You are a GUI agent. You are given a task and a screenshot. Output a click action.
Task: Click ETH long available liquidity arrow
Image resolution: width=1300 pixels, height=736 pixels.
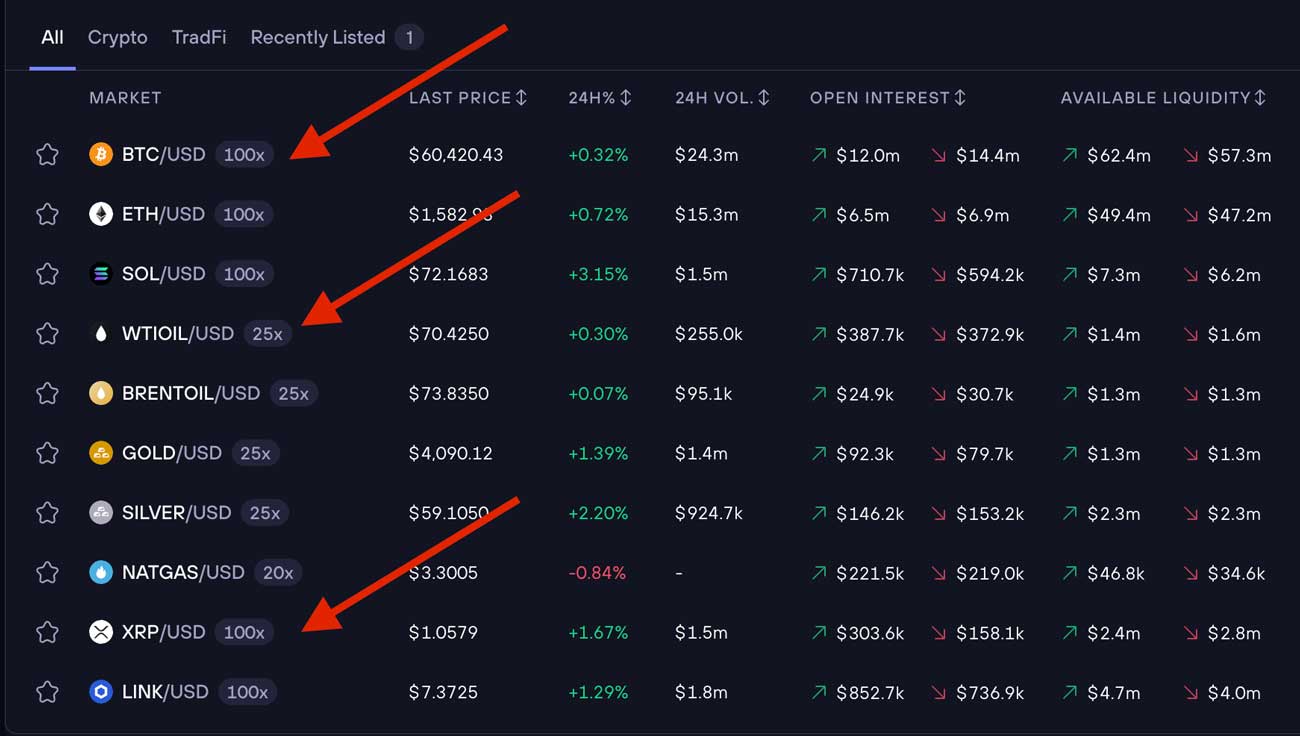1071,215
